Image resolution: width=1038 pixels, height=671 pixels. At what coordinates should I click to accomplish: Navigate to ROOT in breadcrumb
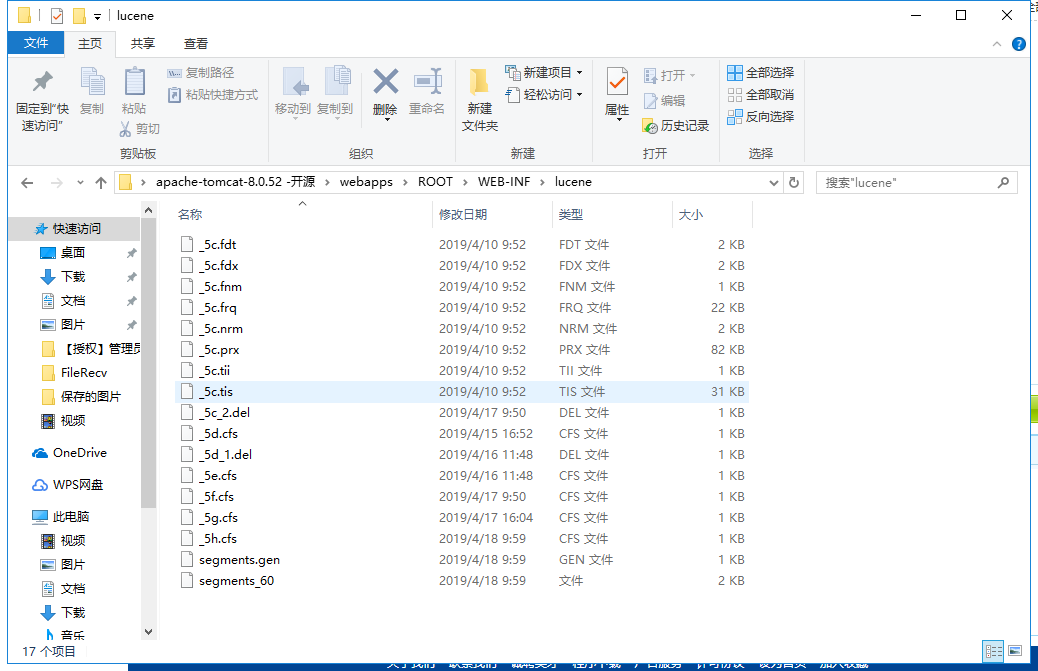[435, 182]
